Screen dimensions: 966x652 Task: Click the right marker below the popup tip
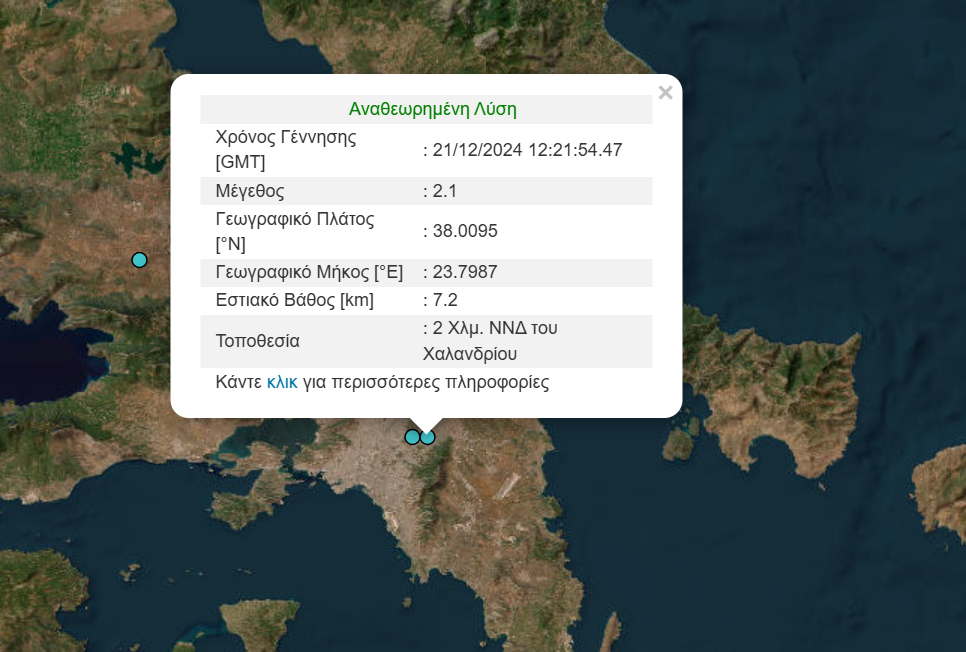click(x=429, y=437)
